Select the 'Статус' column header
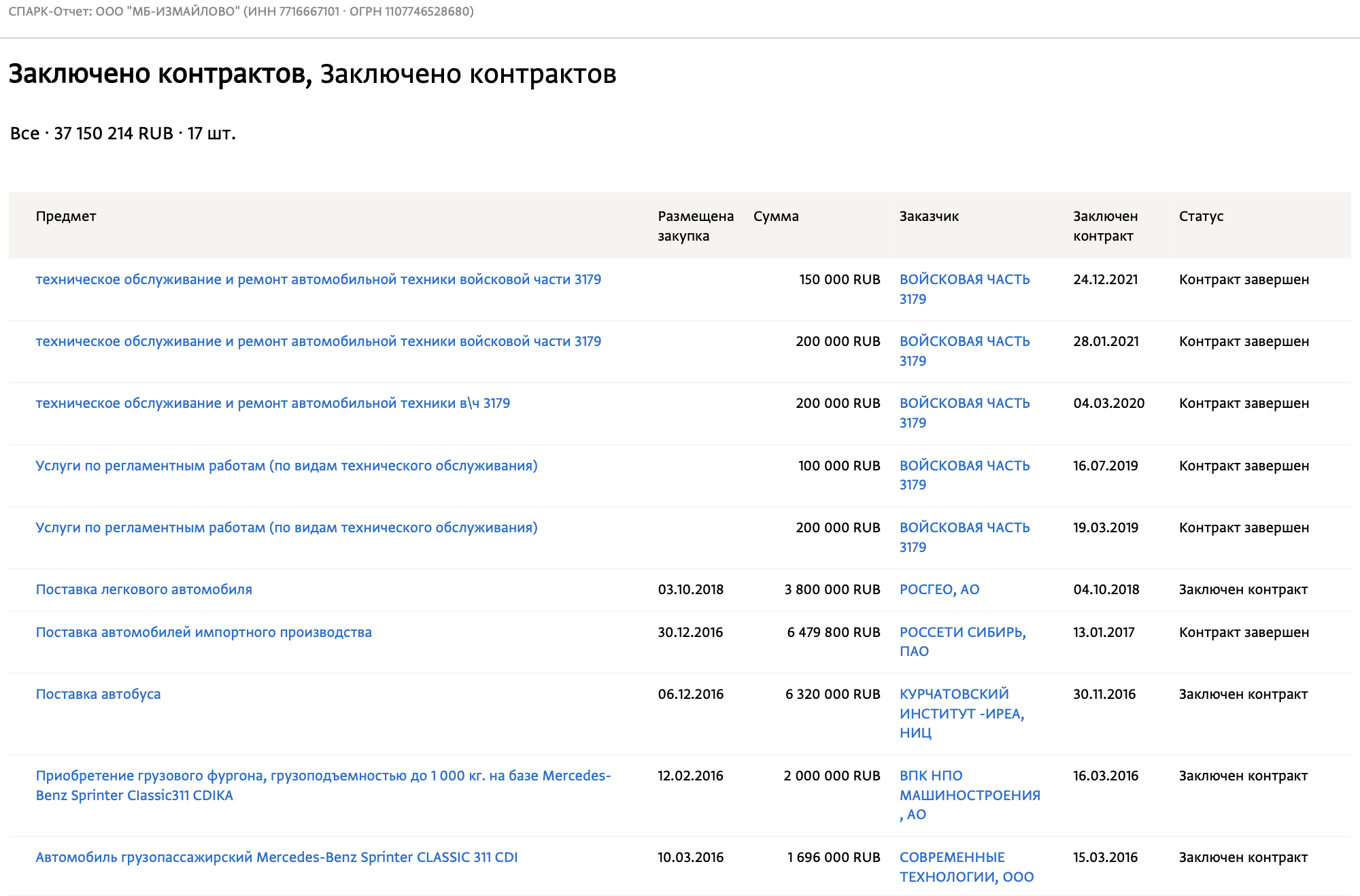The width and height of the screenshot is (1360, 896). [1201, 216]
